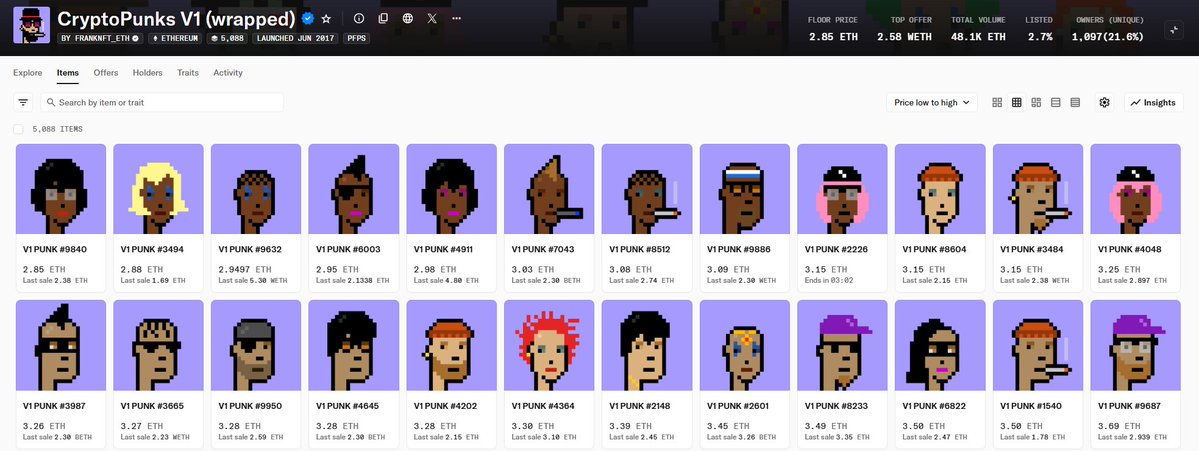Click the CryptoPunks collection avatar image
The height and width of the screenshot is (451, 1199).
point(31,25)
